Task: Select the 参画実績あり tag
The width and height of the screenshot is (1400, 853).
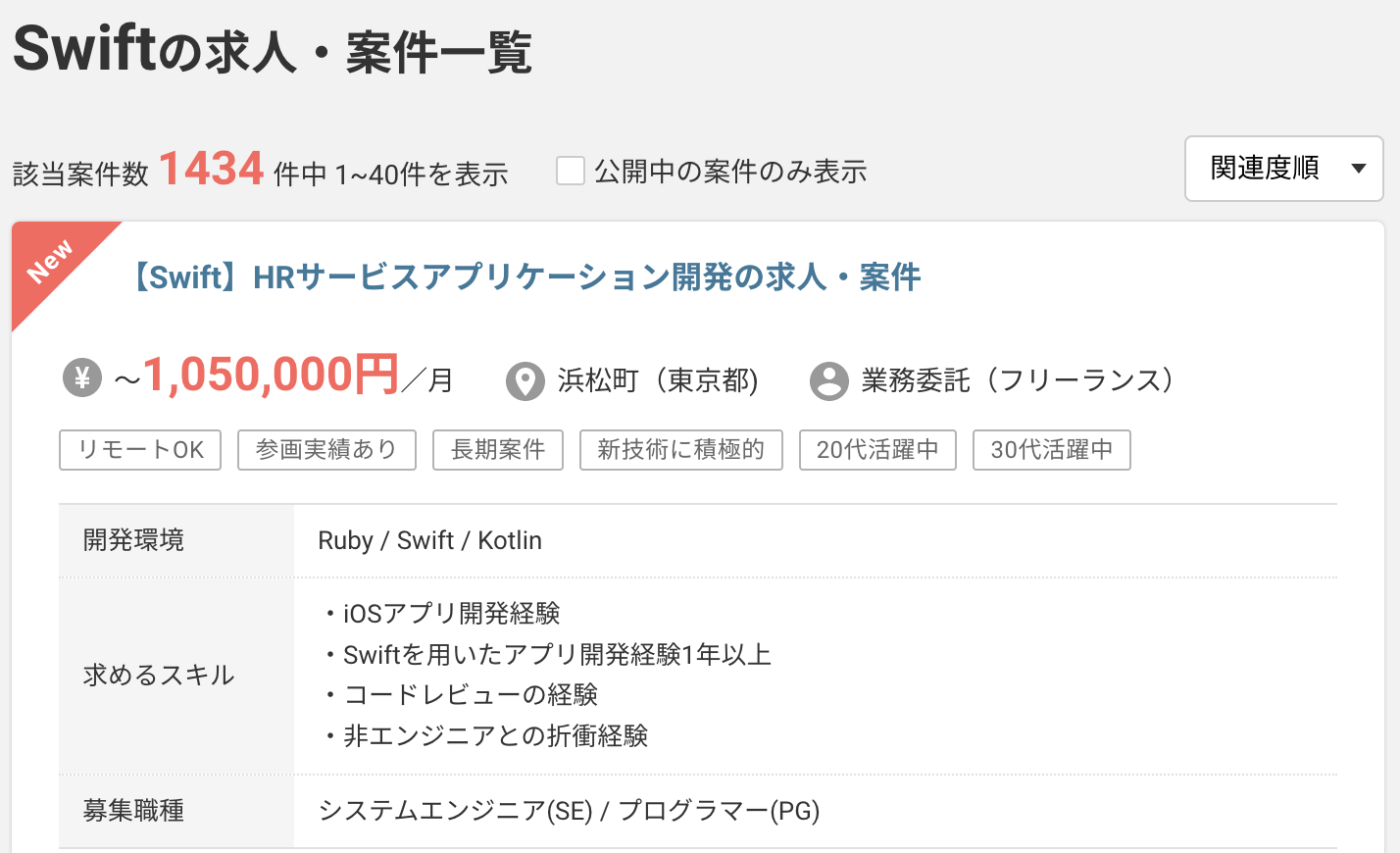Action: click(x=326, y=450)
